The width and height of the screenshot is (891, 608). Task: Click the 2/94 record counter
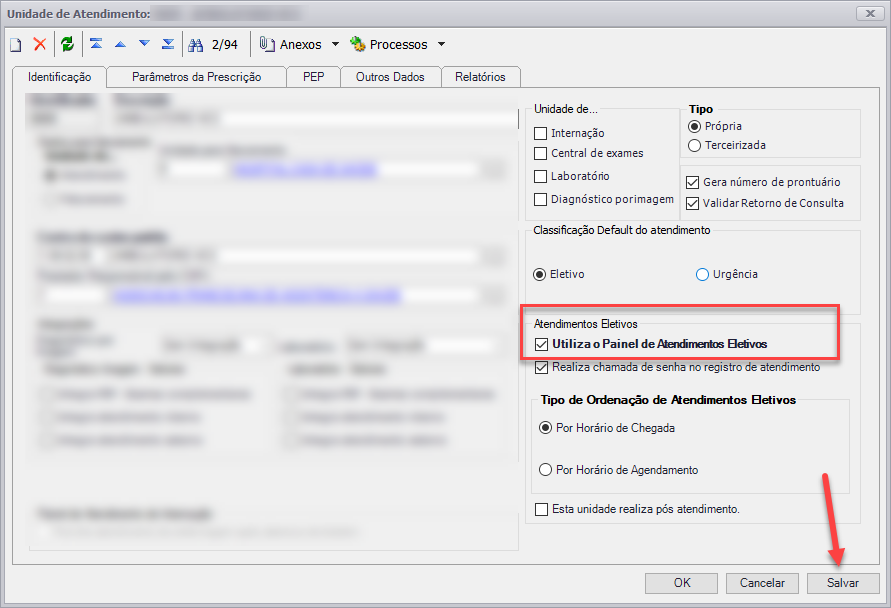224,44
